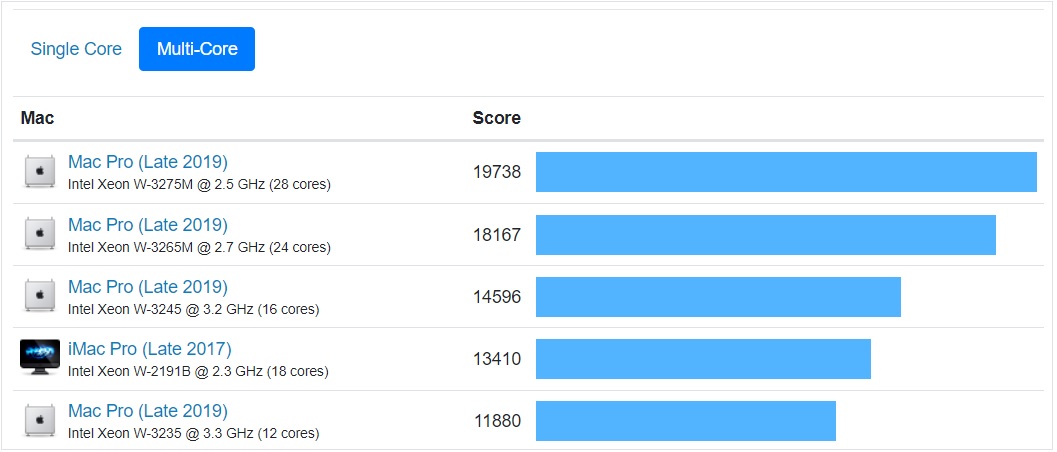Viewport: 1057px width, 452px height.
Task: Select the Multi-Core tab
Action: [197, 49]
